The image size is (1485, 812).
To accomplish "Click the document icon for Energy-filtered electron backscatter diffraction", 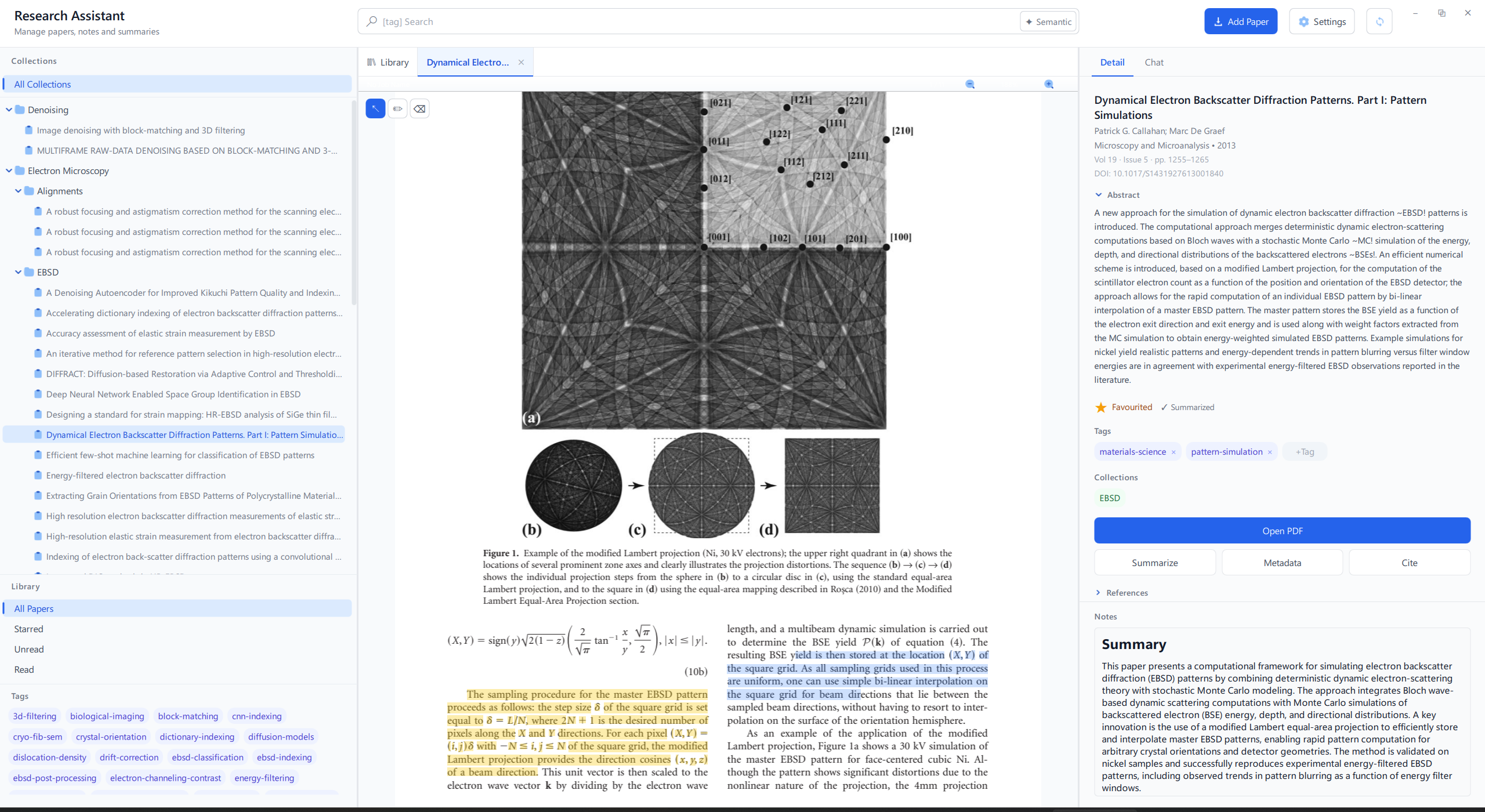I will (38, 475).
